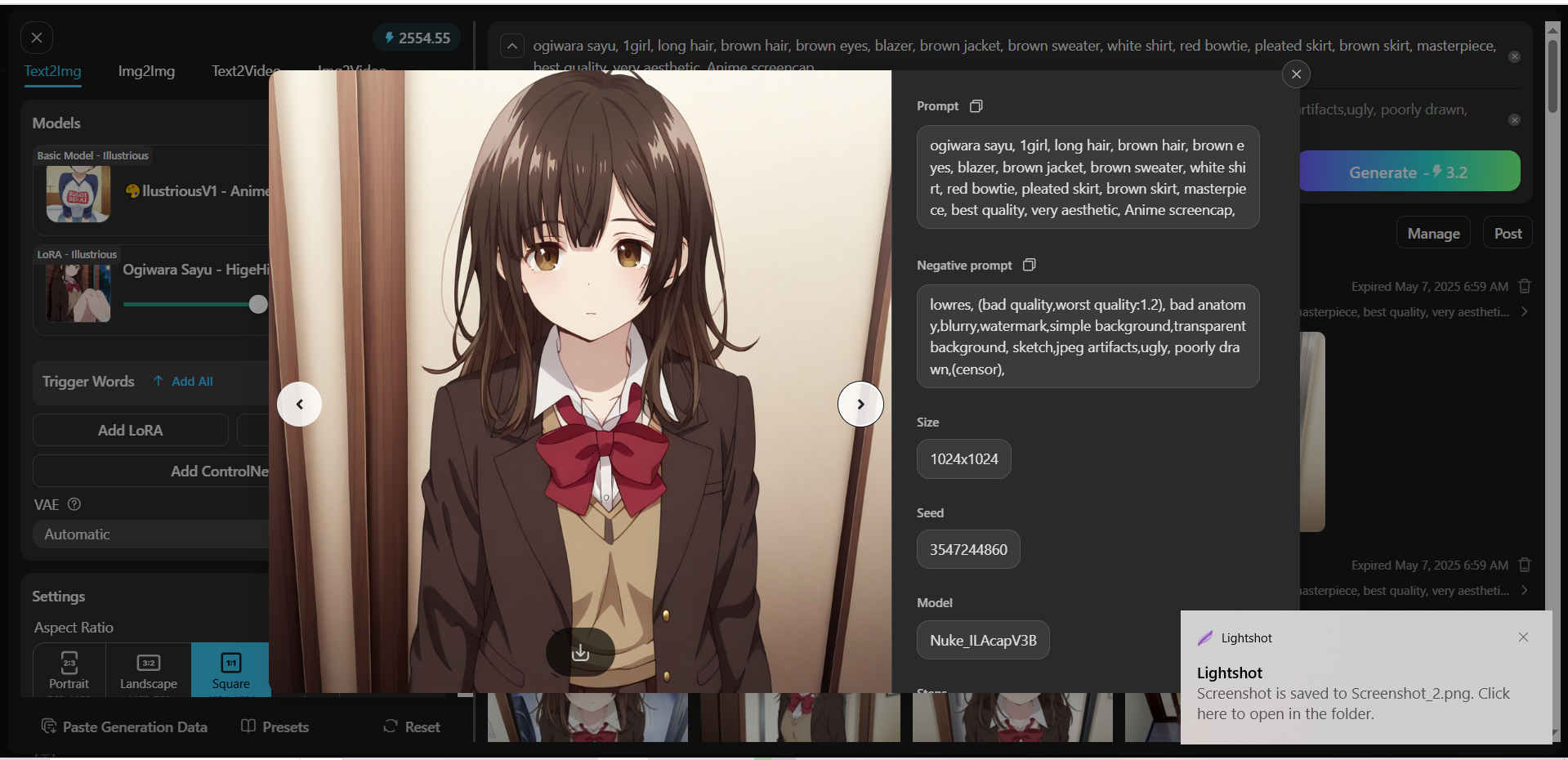Select the IlustriousV1 base model thumbnail

click(78, 194)
